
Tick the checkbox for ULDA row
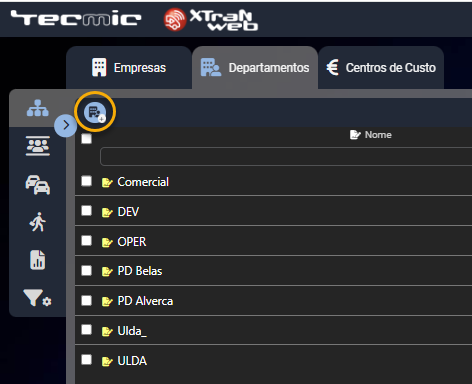86,360
